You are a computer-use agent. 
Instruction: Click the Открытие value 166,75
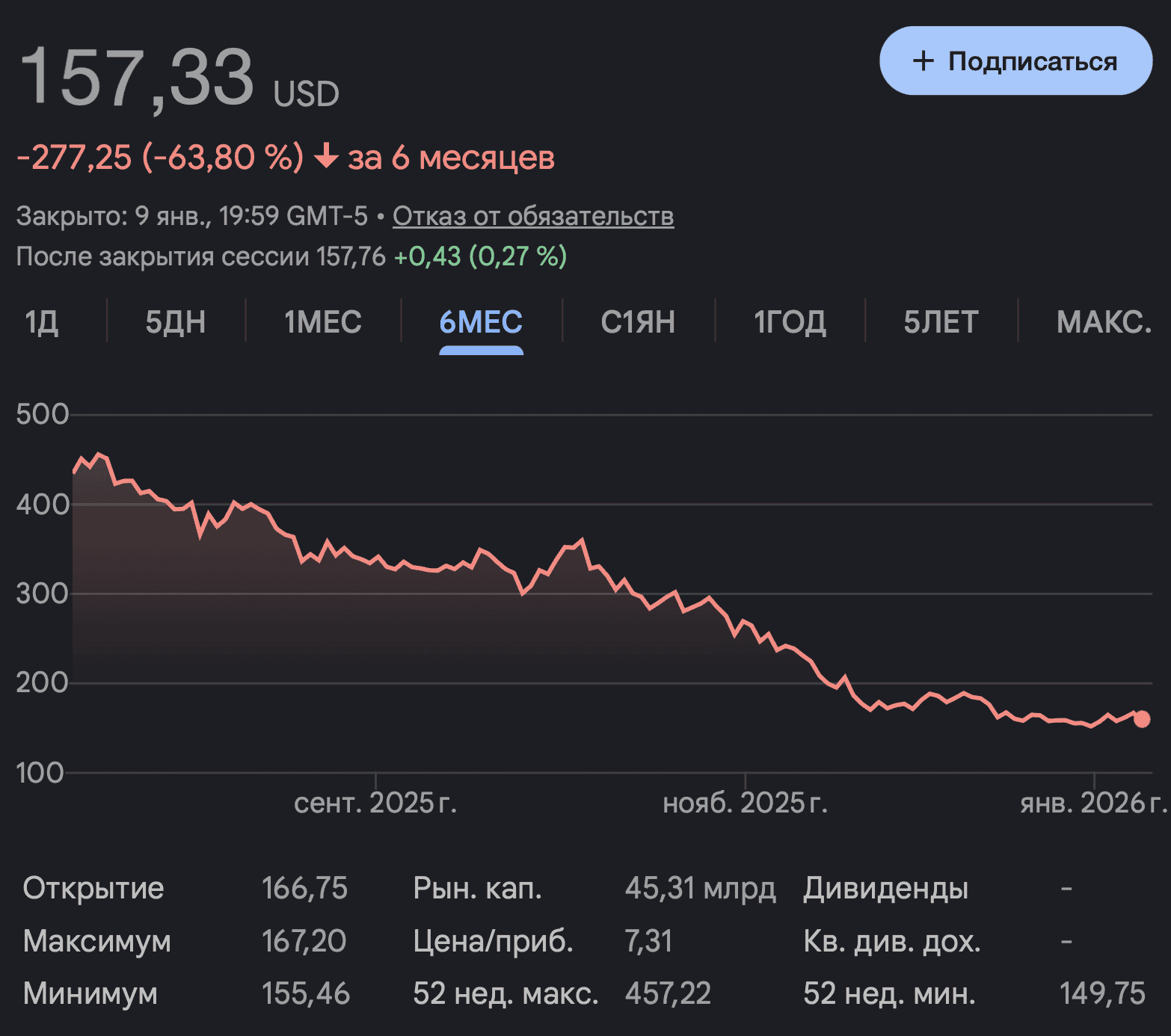[x=306, y=889]
